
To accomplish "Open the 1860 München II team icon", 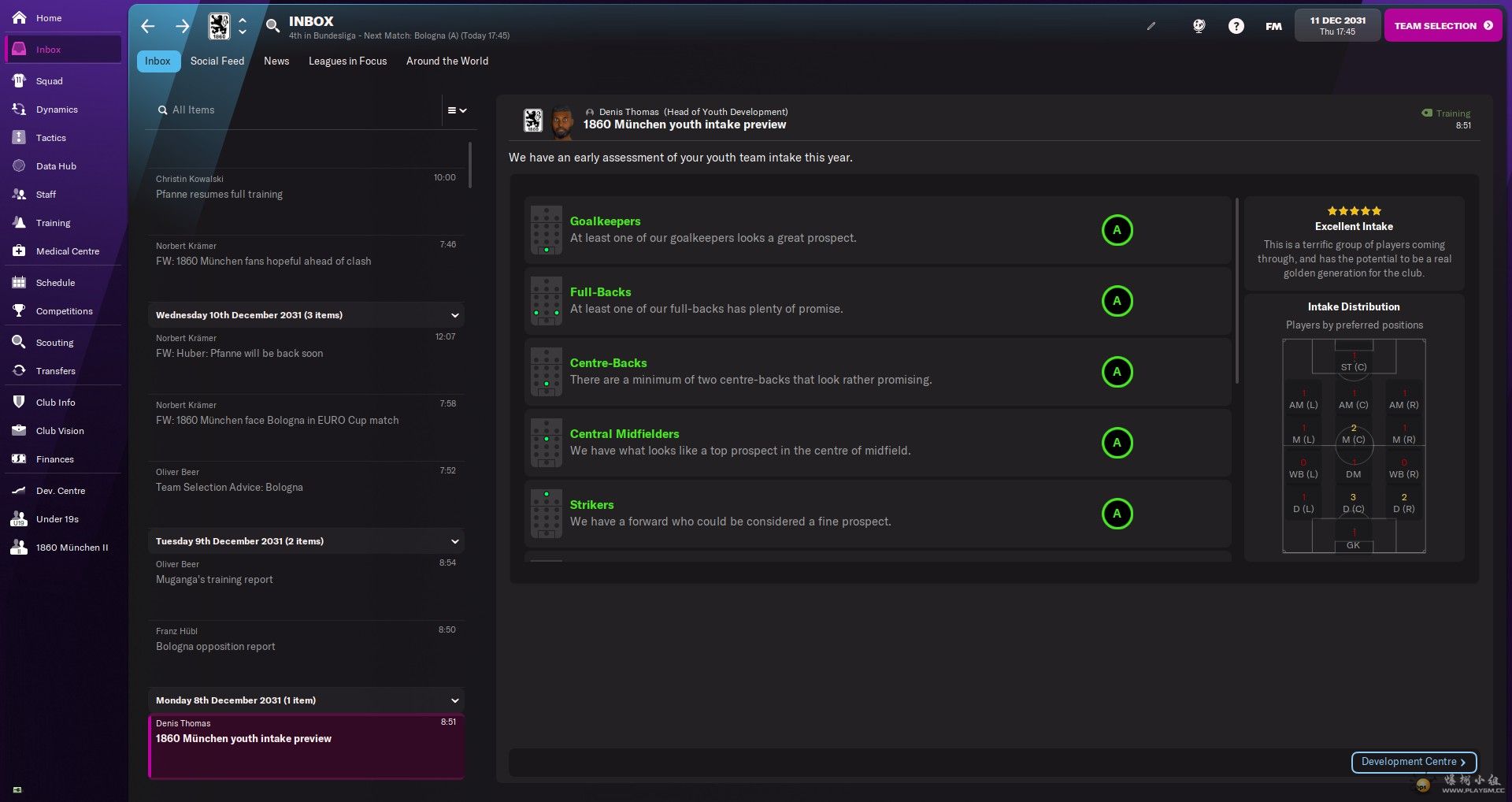I will coord(20,547).
